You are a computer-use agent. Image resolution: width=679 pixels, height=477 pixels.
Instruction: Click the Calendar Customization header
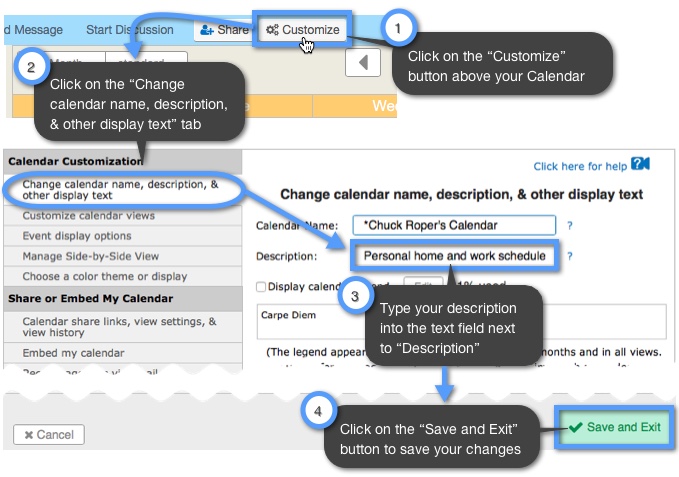[x=123, y=161]
